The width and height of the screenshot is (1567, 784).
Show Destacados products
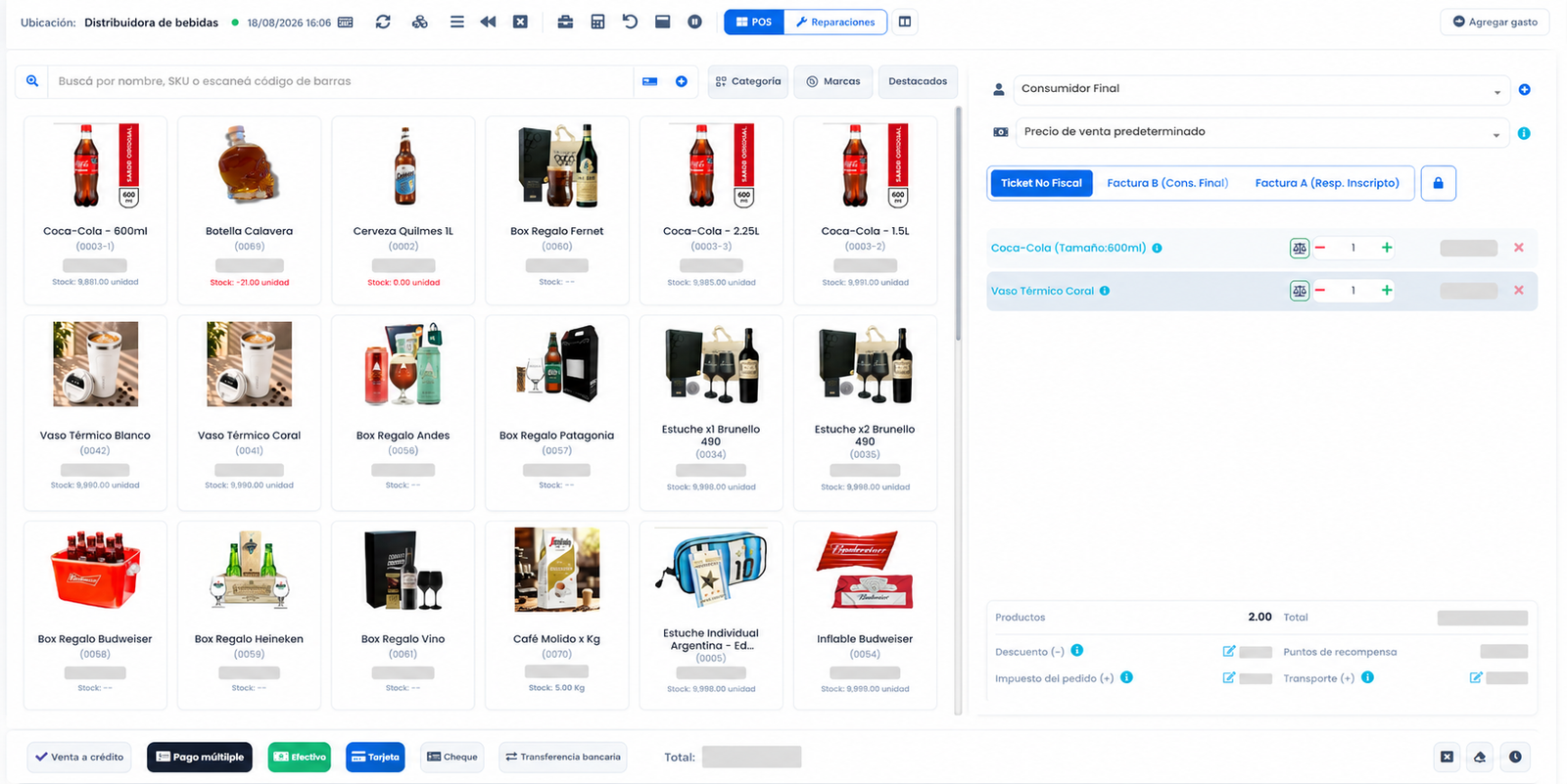tap(918, 81)
